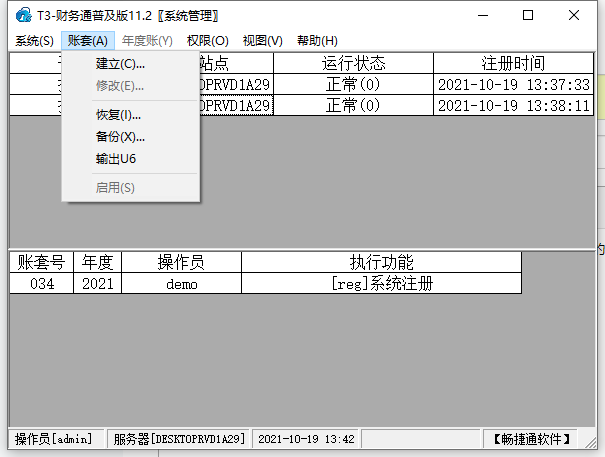Click 正常(0) status in the second row
Viewport: 605px width, 457px height.
353,105
